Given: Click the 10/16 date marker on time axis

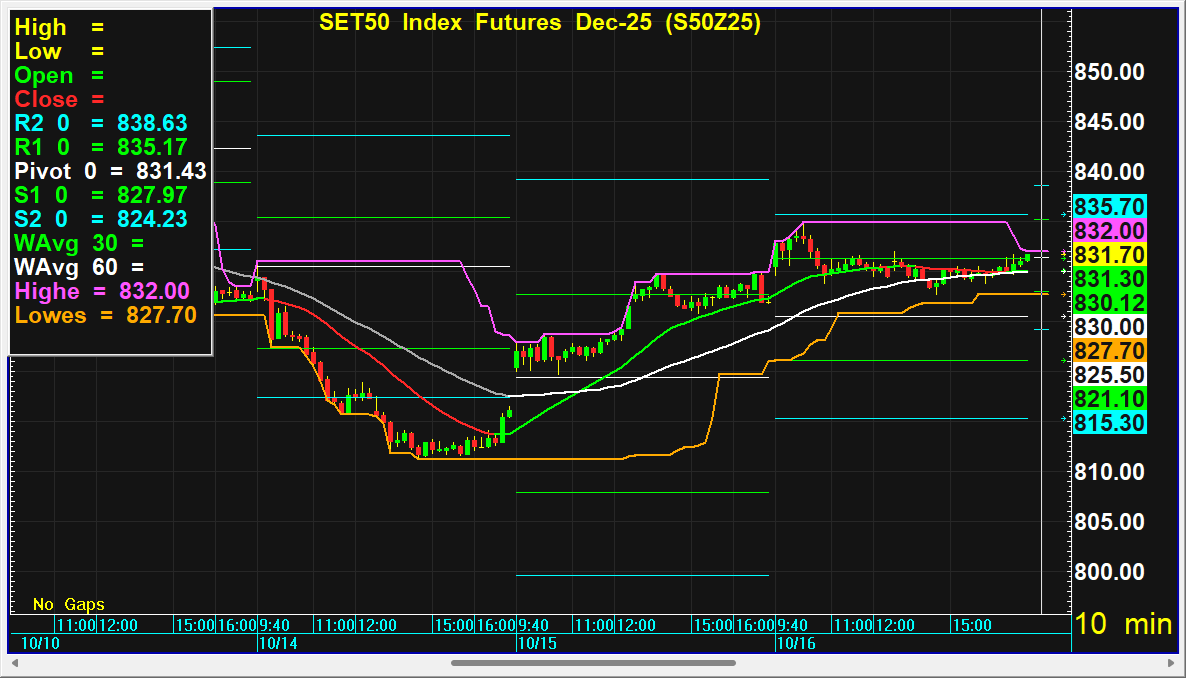Looking at the screenshot, I should click(795, 643).
